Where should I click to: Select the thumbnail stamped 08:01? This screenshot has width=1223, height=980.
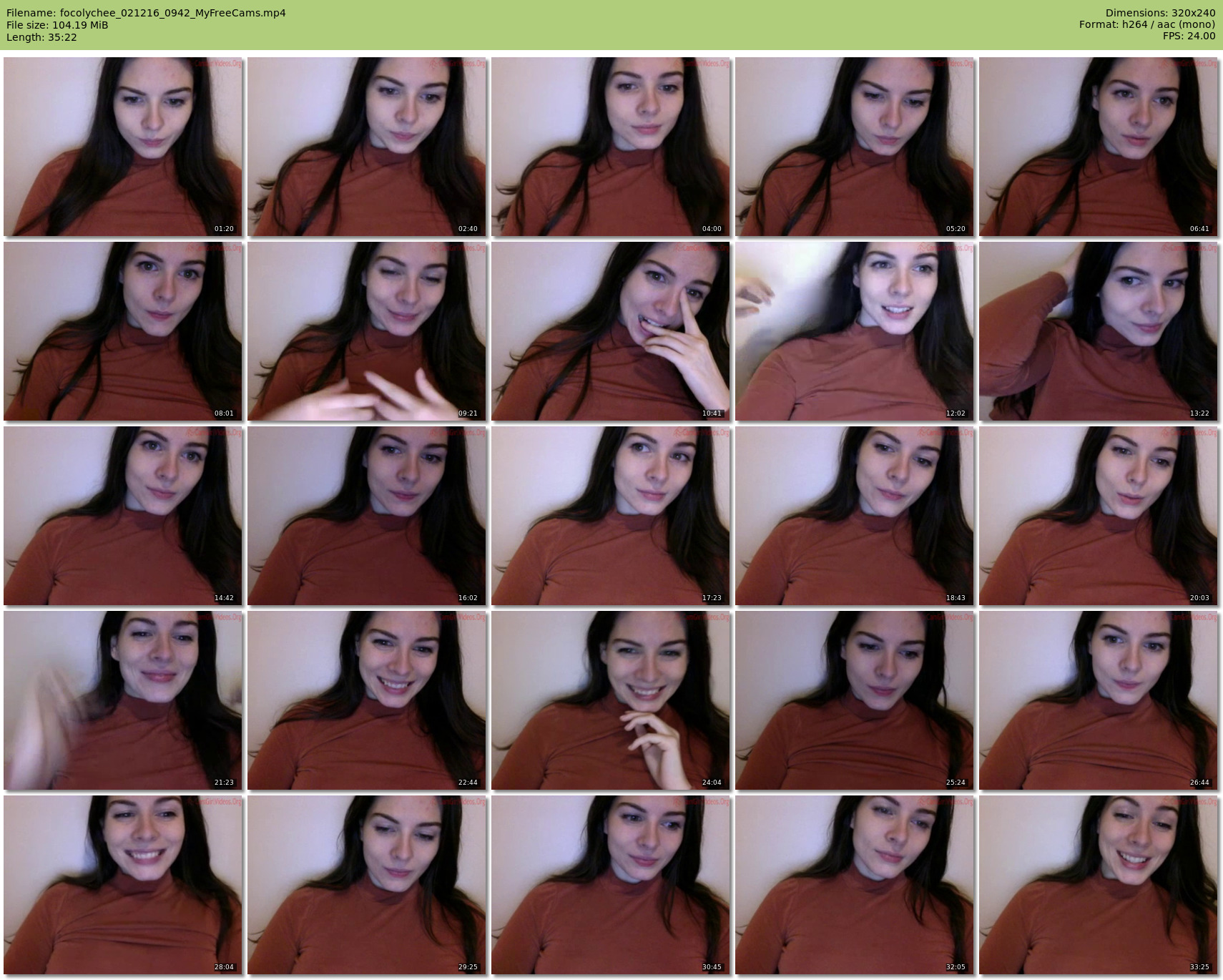click(123, 331)
